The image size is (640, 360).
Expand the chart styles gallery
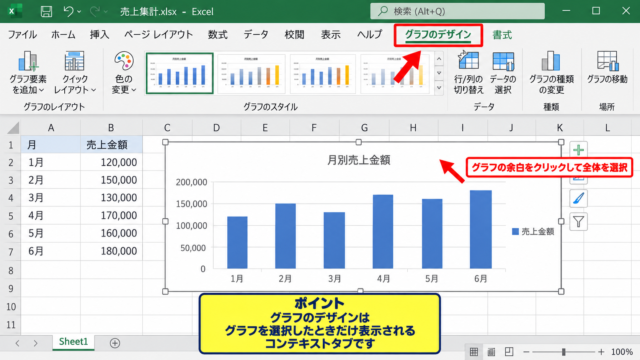point(439,87)
